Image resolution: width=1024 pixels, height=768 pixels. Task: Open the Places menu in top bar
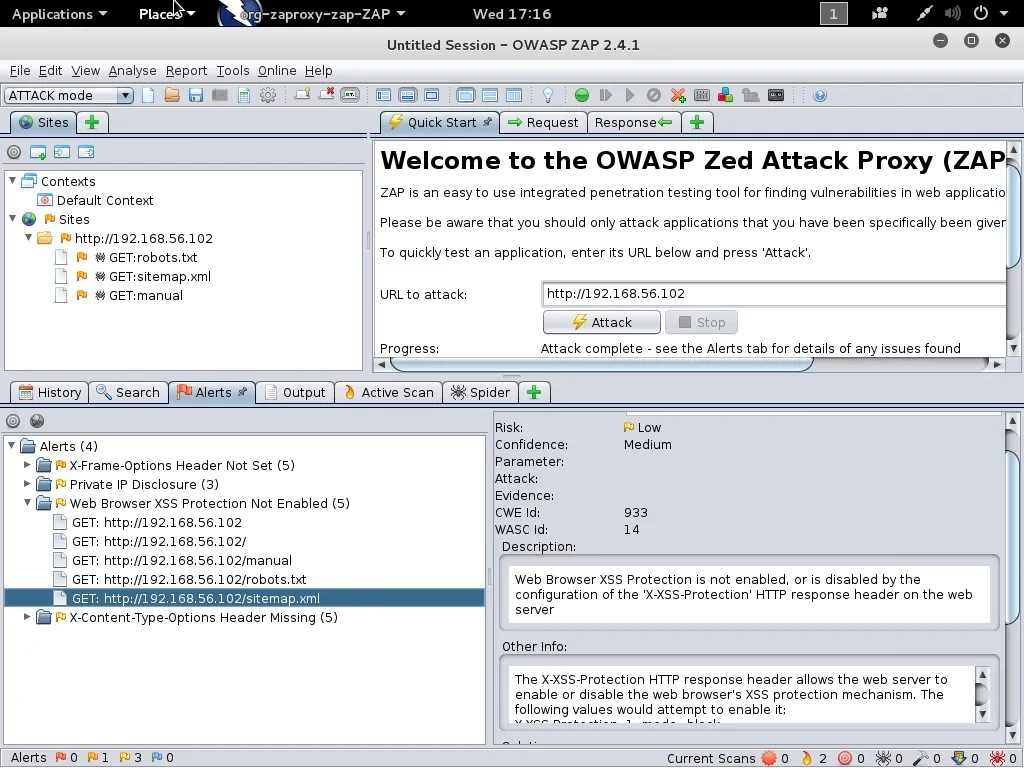click(x=167, y=14)
